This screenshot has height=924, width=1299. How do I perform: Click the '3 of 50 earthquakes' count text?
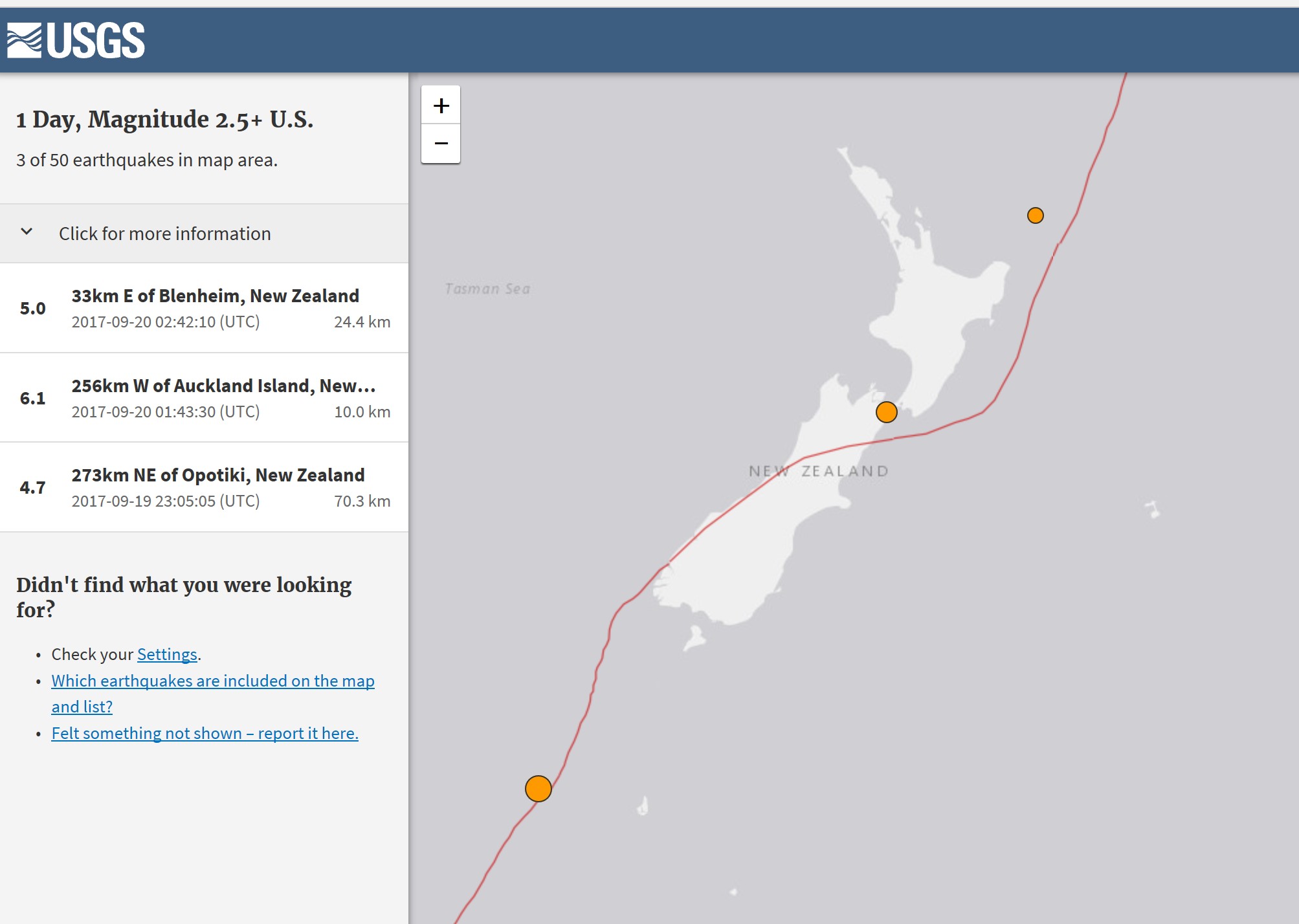click(147, 160)
